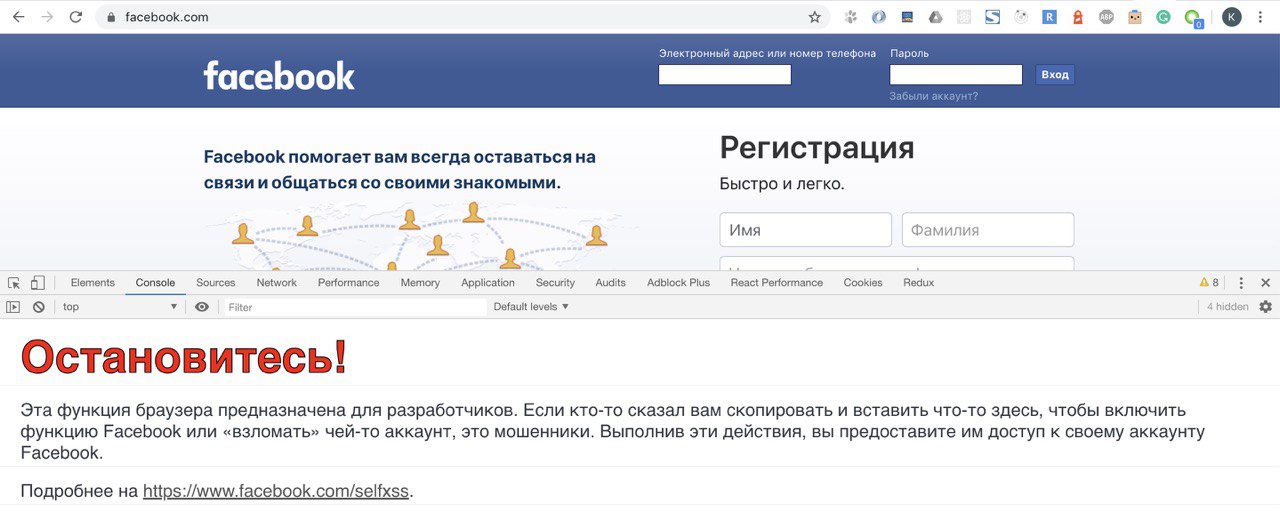The image size is (1280, 520).
Task: Open DevTools customize three-dot menu
Action: 1241,283
